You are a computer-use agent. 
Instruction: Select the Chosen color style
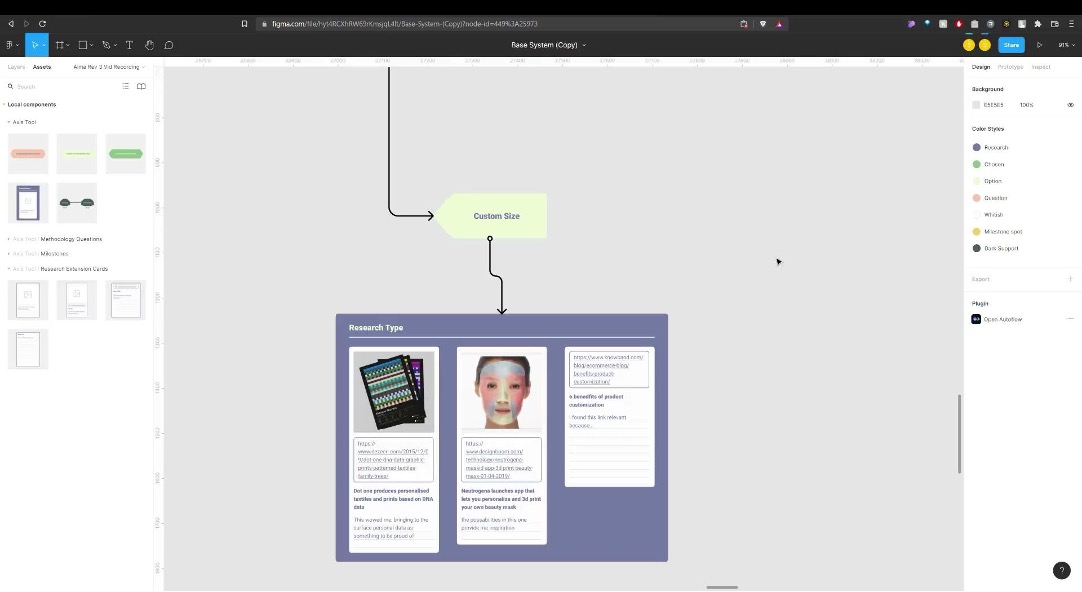point(989,164)
